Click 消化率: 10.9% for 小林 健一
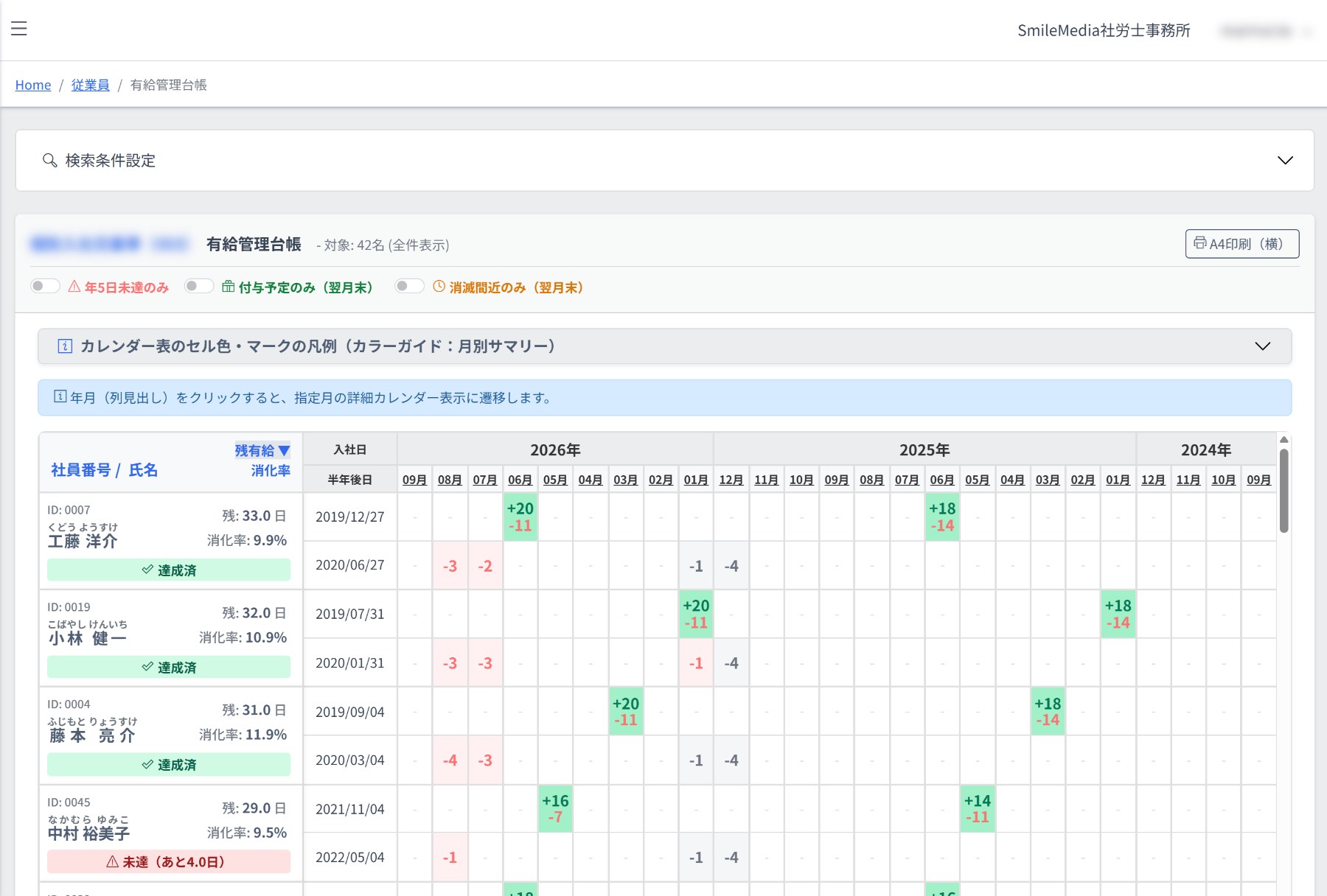 pos(243,637)
